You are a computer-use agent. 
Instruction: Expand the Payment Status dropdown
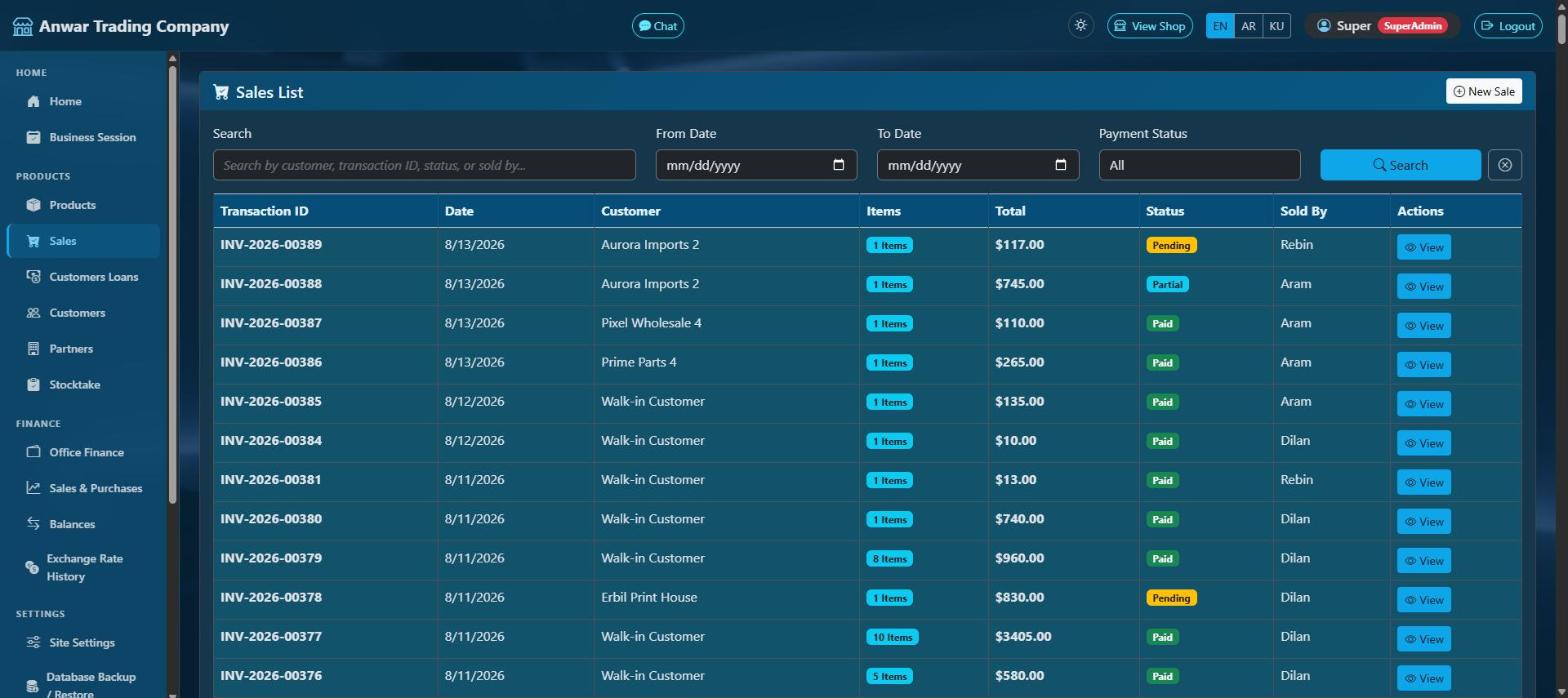[x=1199, y=165]
